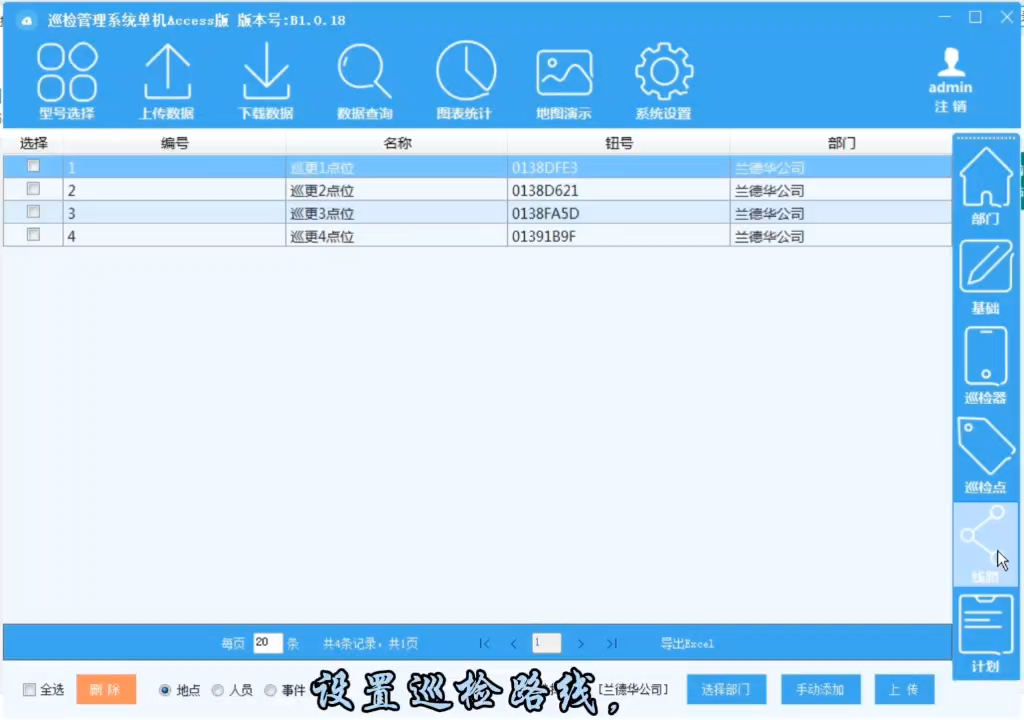The image size is (1024, 720).
Task: Go to previous page in pager
Action: click(x=514, y=644)
